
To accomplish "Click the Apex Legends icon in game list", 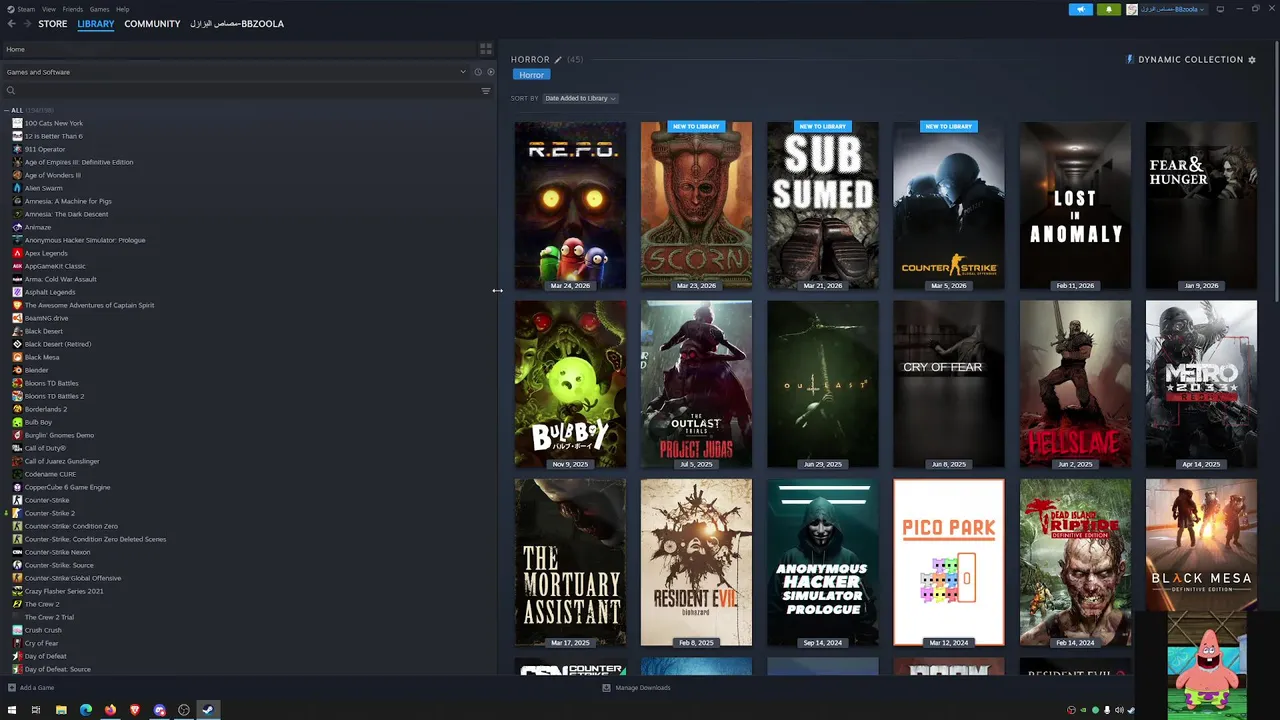I will coord(17,253).
